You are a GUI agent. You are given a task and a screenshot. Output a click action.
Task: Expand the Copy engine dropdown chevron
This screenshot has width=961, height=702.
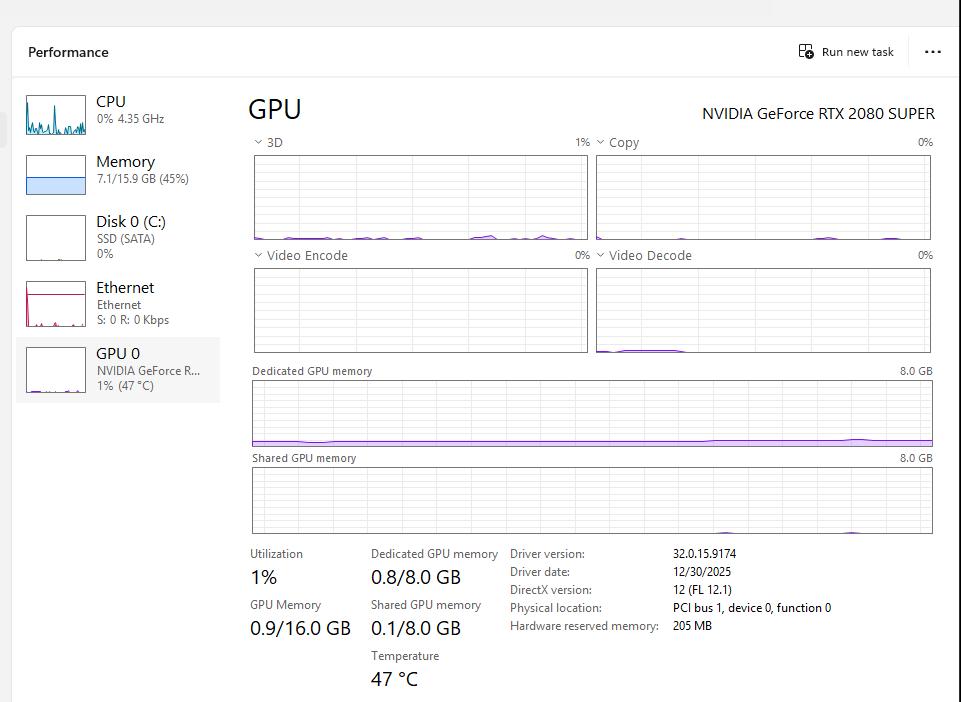pyautogui.click(x=601, y=142)
